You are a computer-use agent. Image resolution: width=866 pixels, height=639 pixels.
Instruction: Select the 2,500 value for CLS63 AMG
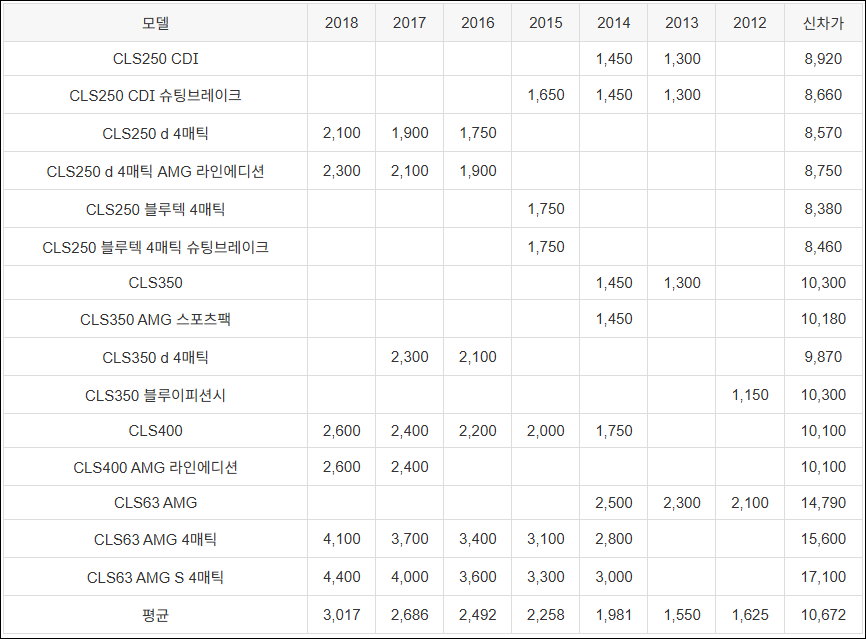click(x=614, y=503)
